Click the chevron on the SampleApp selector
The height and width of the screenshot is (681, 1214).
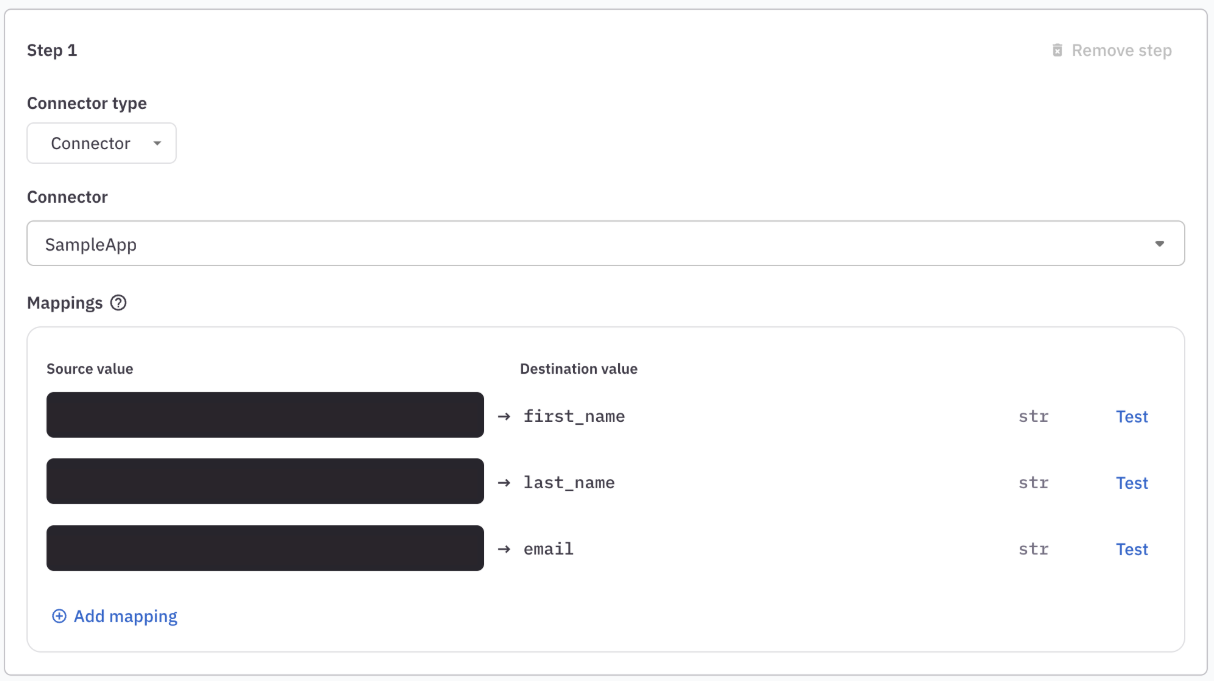tap(1159, 243)
